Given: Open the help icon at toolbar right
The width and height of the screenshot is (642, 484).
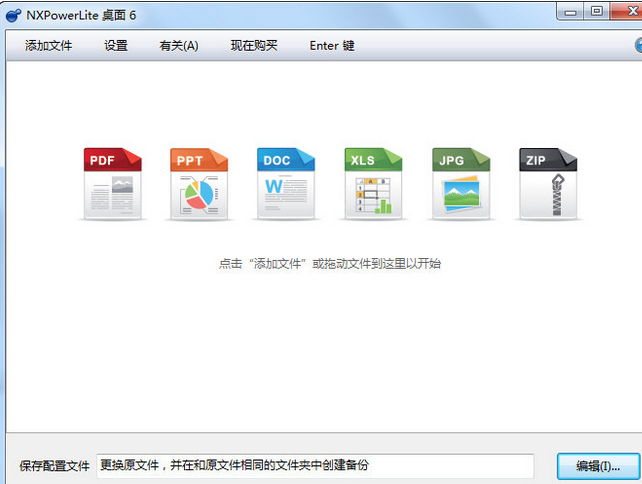Looking at the screenshot, I should click(x=638, y=45).
